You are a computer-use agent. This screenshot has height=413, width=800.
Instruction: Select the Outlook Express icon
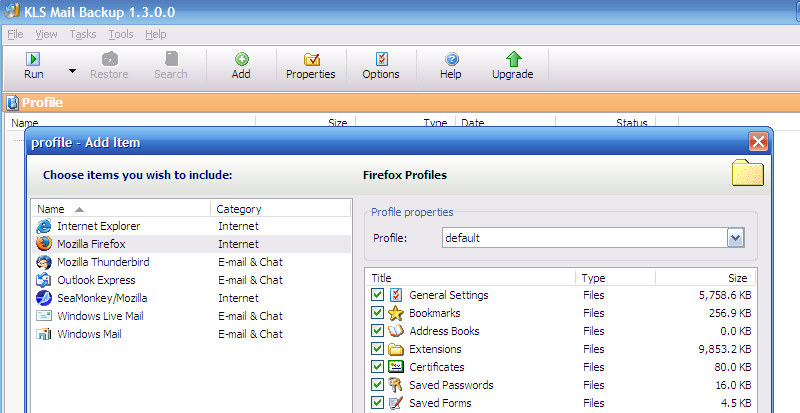point(44,280)
